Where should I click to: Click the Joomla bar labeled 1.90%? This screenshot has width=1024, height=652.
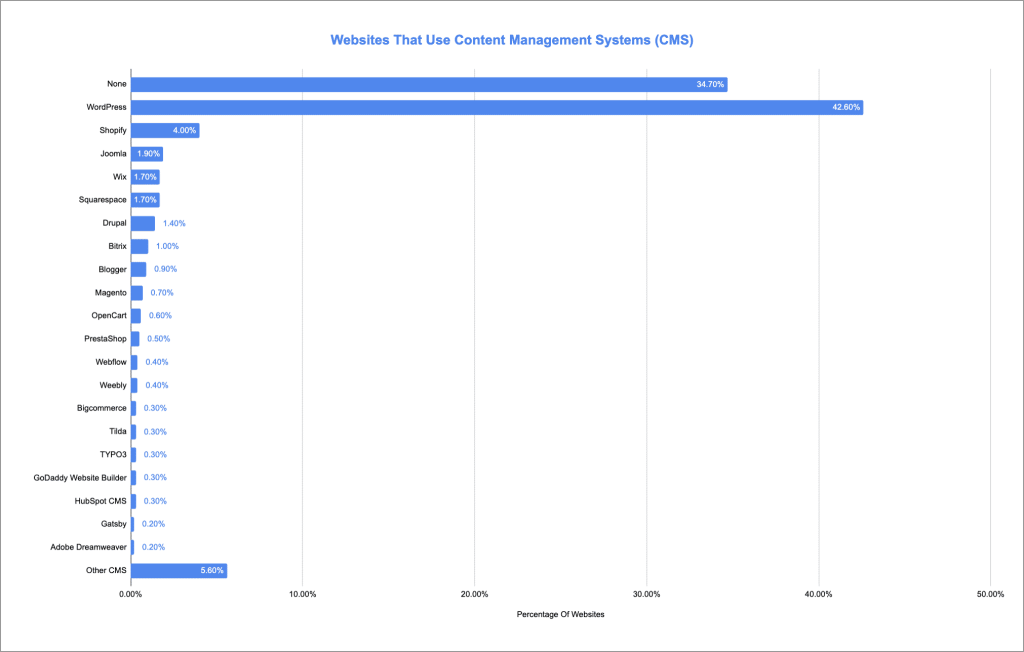147,154
